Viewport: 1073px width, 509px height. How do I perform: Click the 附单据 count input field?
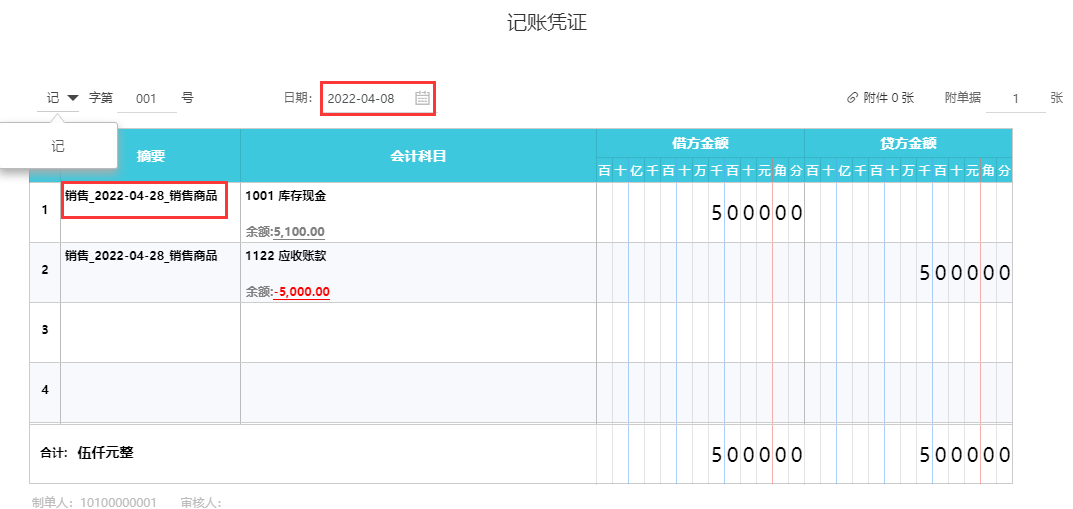(x=1015, y=99)
